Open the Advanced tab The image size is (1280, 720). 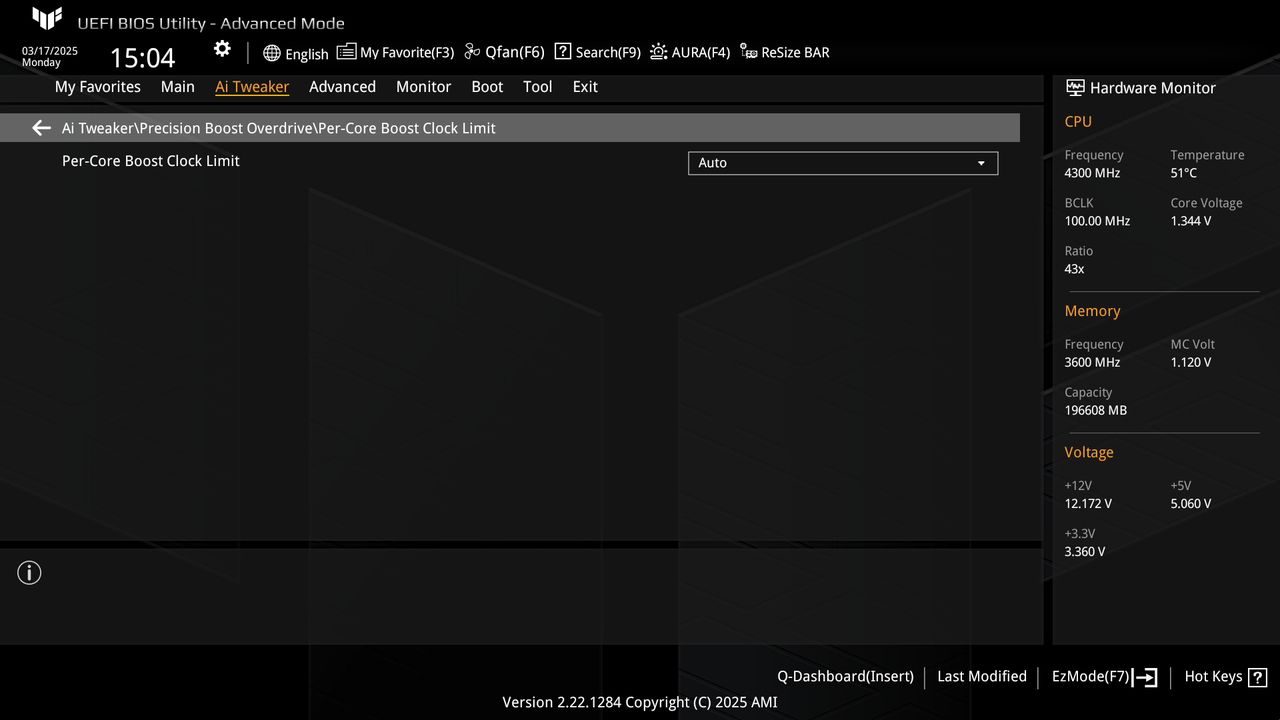pyautogui.click(x=342, y=87)
